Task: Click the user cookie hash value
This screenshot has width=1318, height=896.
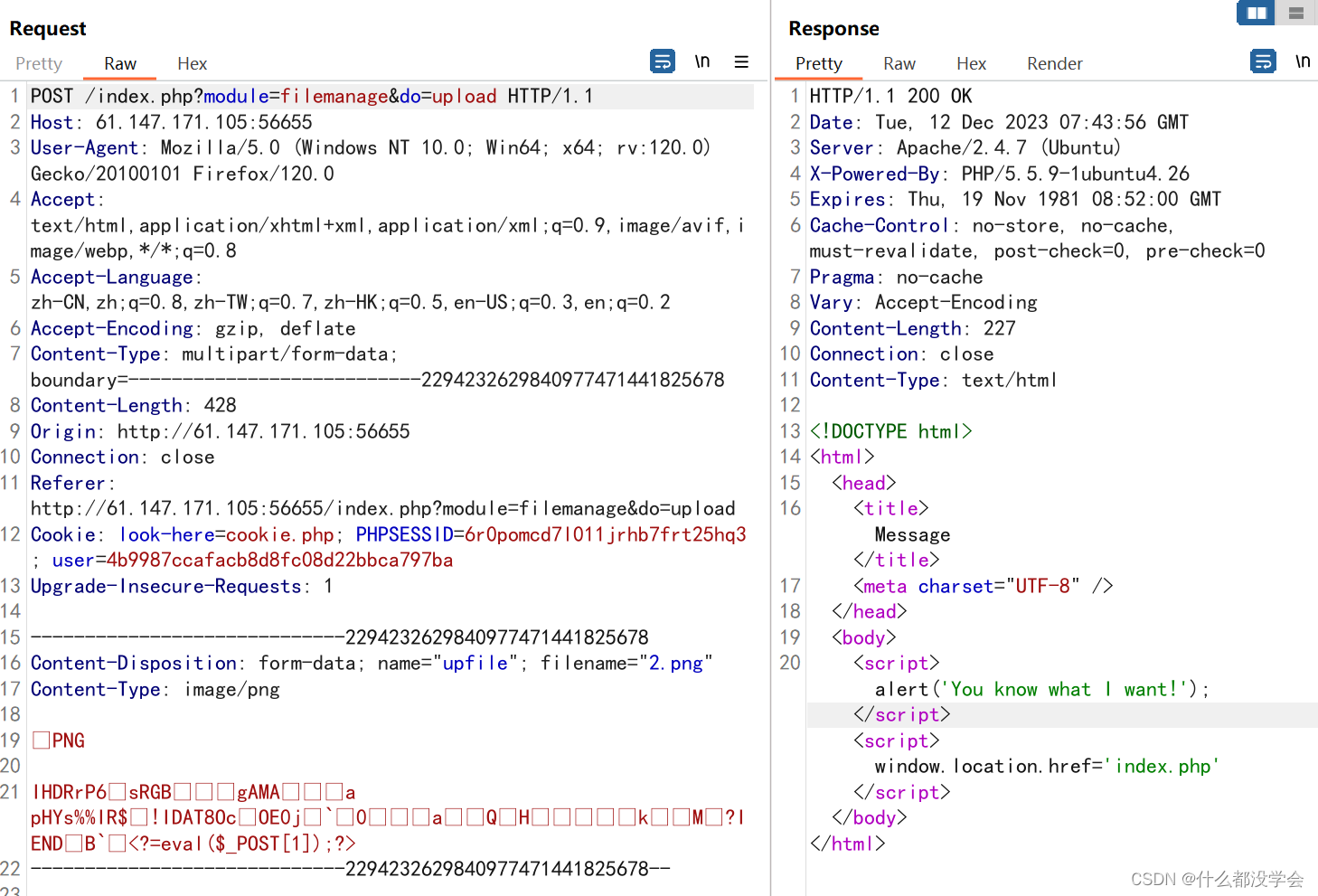Action: point(280,560)
